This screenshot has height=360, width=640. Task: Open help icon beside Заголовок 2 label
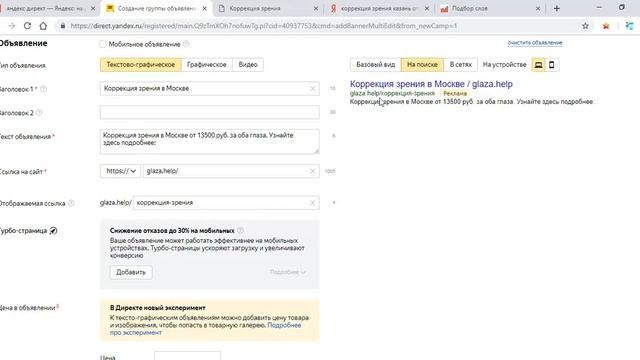coord(39,113)
